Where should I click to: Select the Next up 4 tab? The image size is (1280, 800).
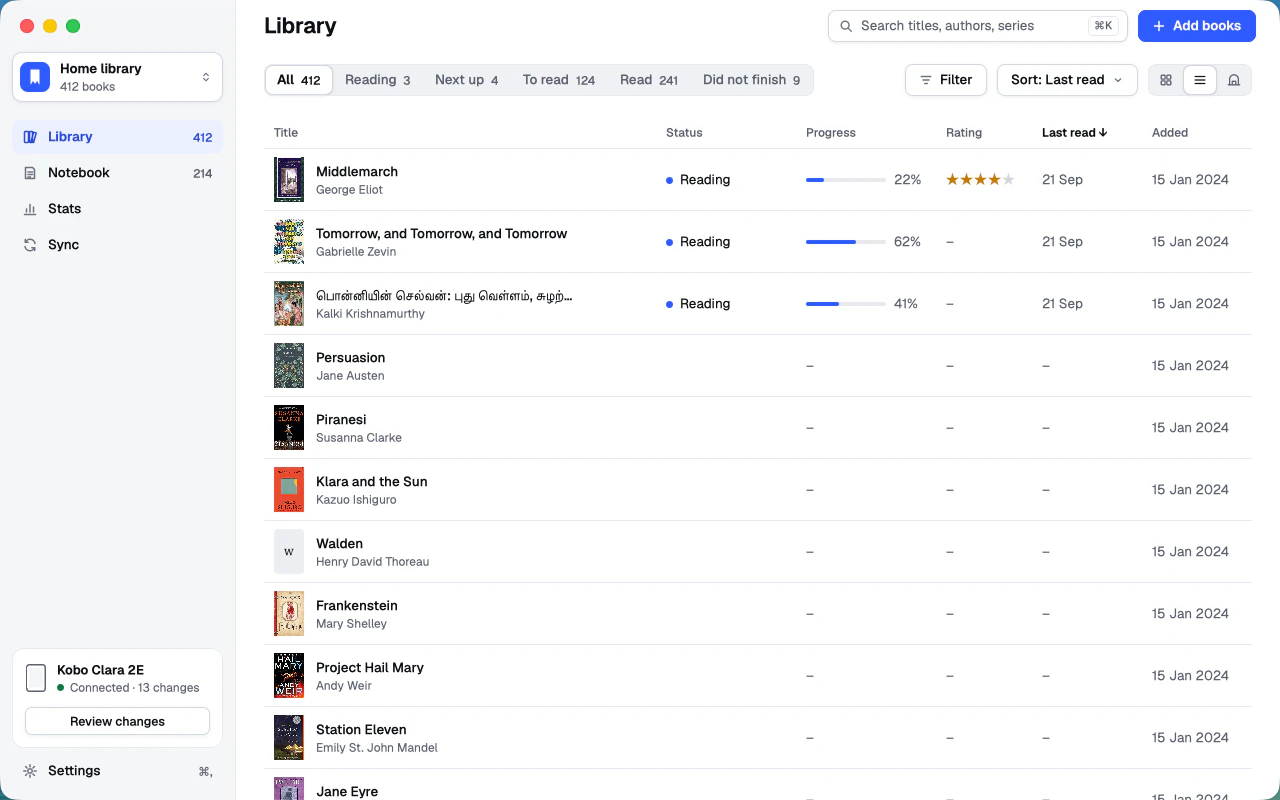pyautogui.click(x=466, y=80)
